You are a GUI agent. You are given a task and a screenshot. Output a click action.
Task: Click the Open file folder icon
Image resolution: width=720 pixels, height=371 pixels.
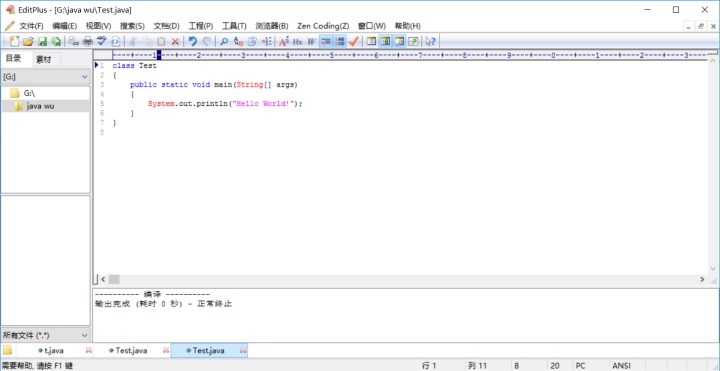[28, 41]
